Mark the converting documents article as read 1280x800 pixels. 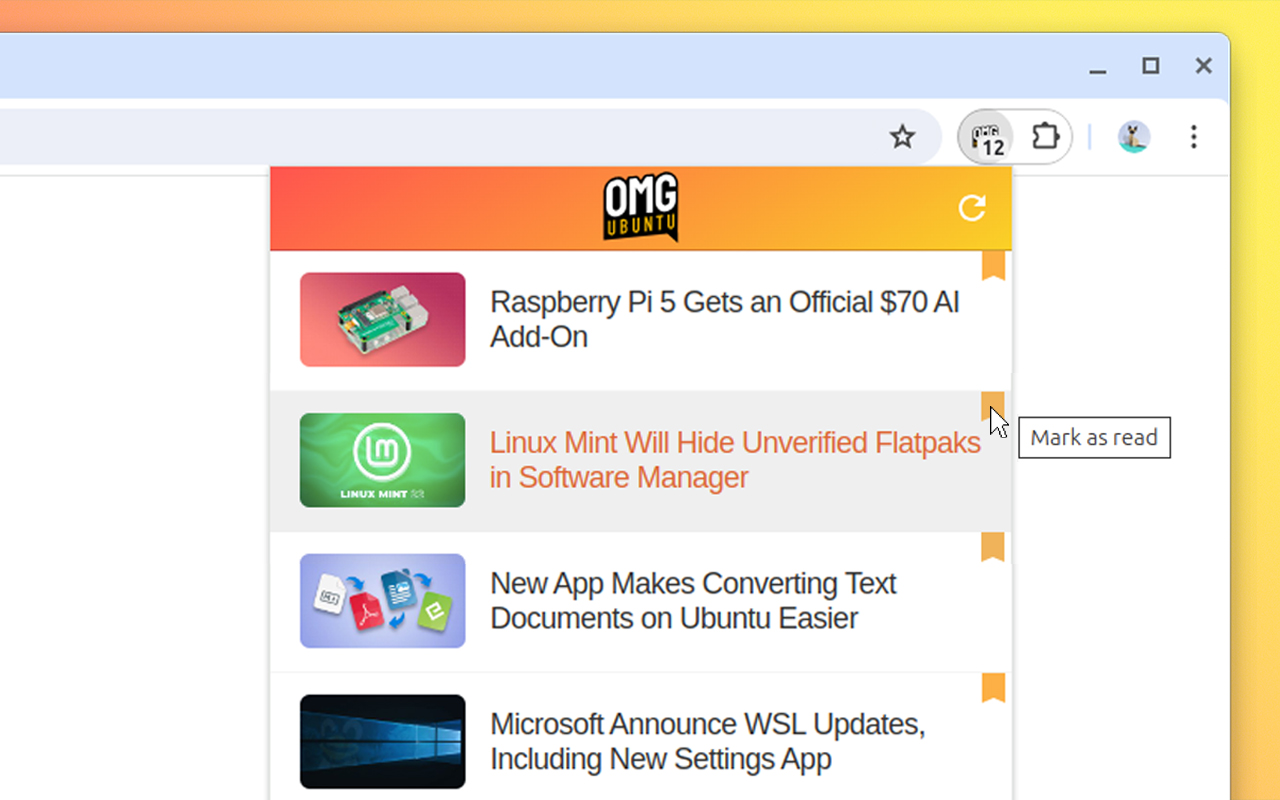pyautogui.click(x=992, y=545)
